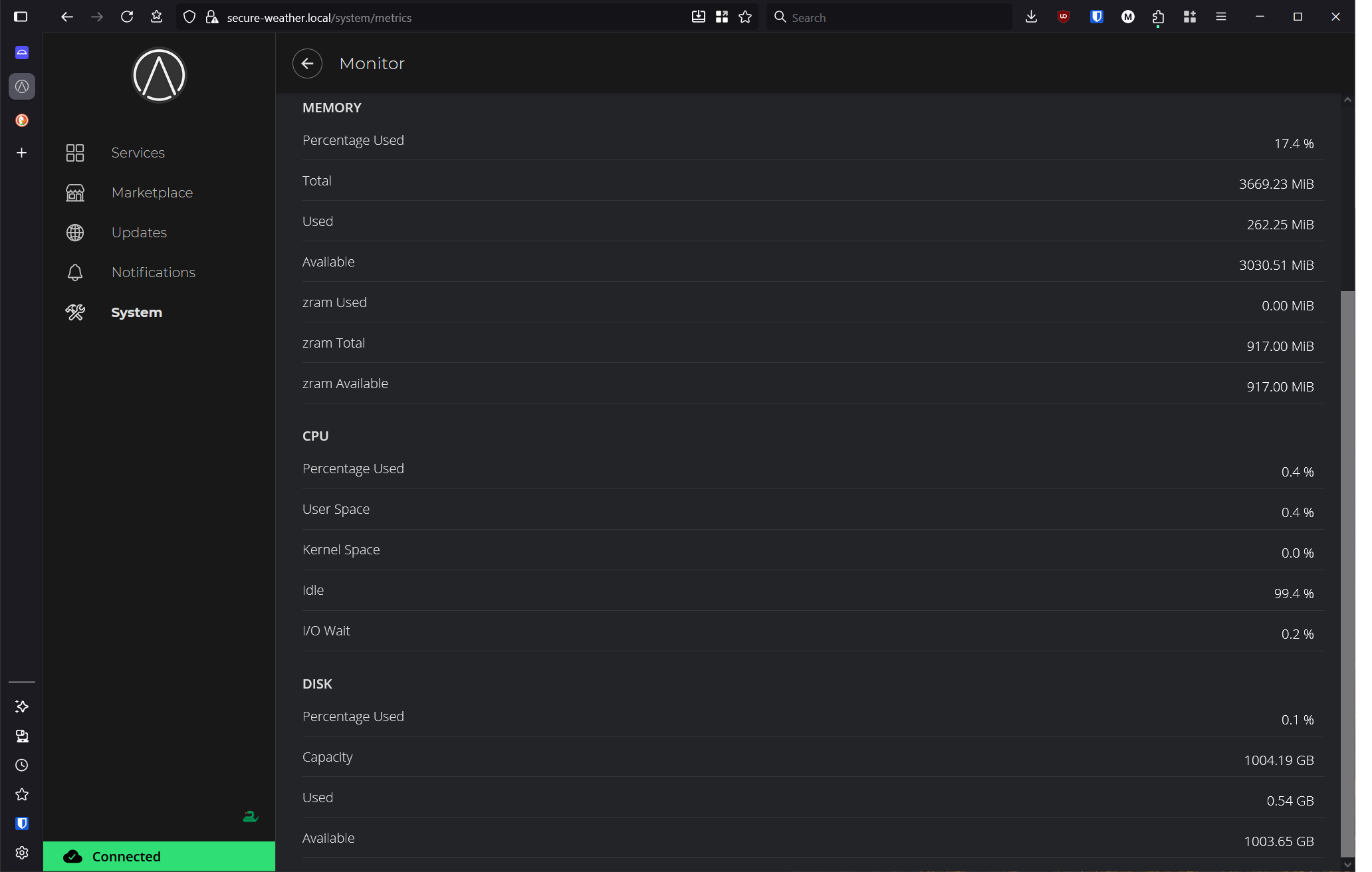Reload the current page
The height and width of the screenshot is (872, 1372).
point(127,17)
